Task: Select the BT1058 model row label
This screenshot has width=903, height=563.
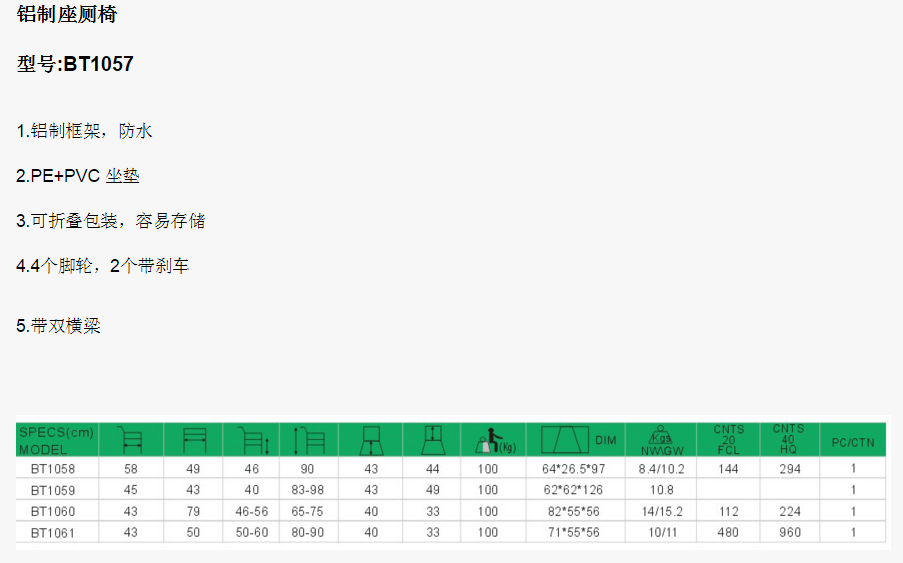Action: click(53, 469)
